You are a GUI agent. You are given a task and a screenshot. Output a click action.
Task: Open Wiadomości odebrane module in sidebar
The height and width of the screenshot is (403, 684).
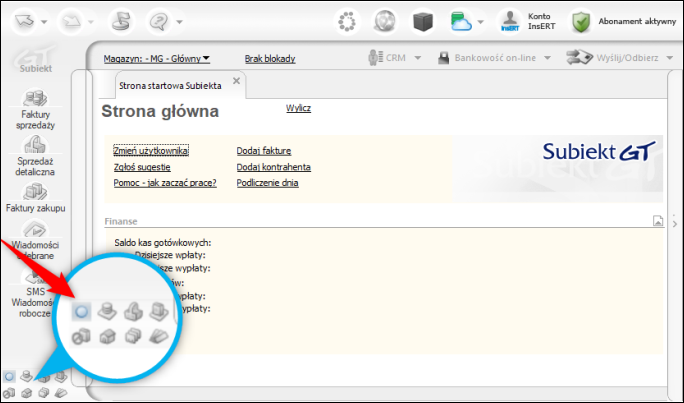(x=35, y=241)
